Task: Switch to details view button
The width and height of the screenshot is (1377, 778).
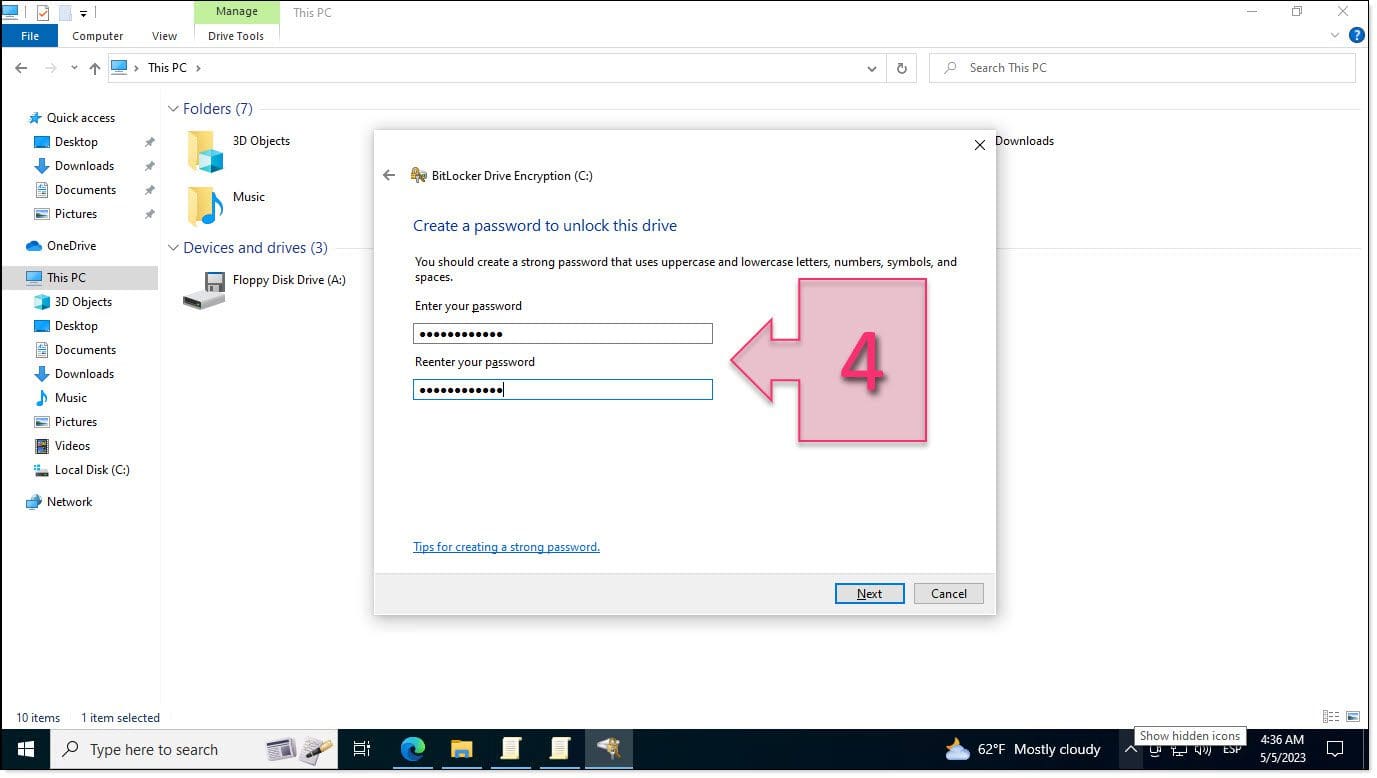Action: click(x=1331, y=717)
